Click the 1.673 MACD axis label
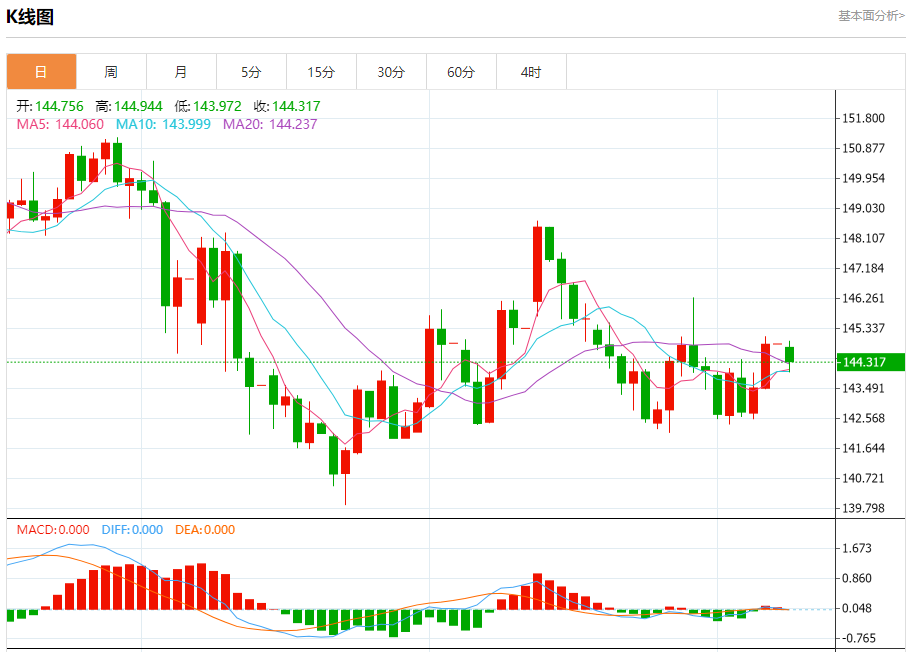The width and height of the screenshot is (910, 652). [857, 548]
